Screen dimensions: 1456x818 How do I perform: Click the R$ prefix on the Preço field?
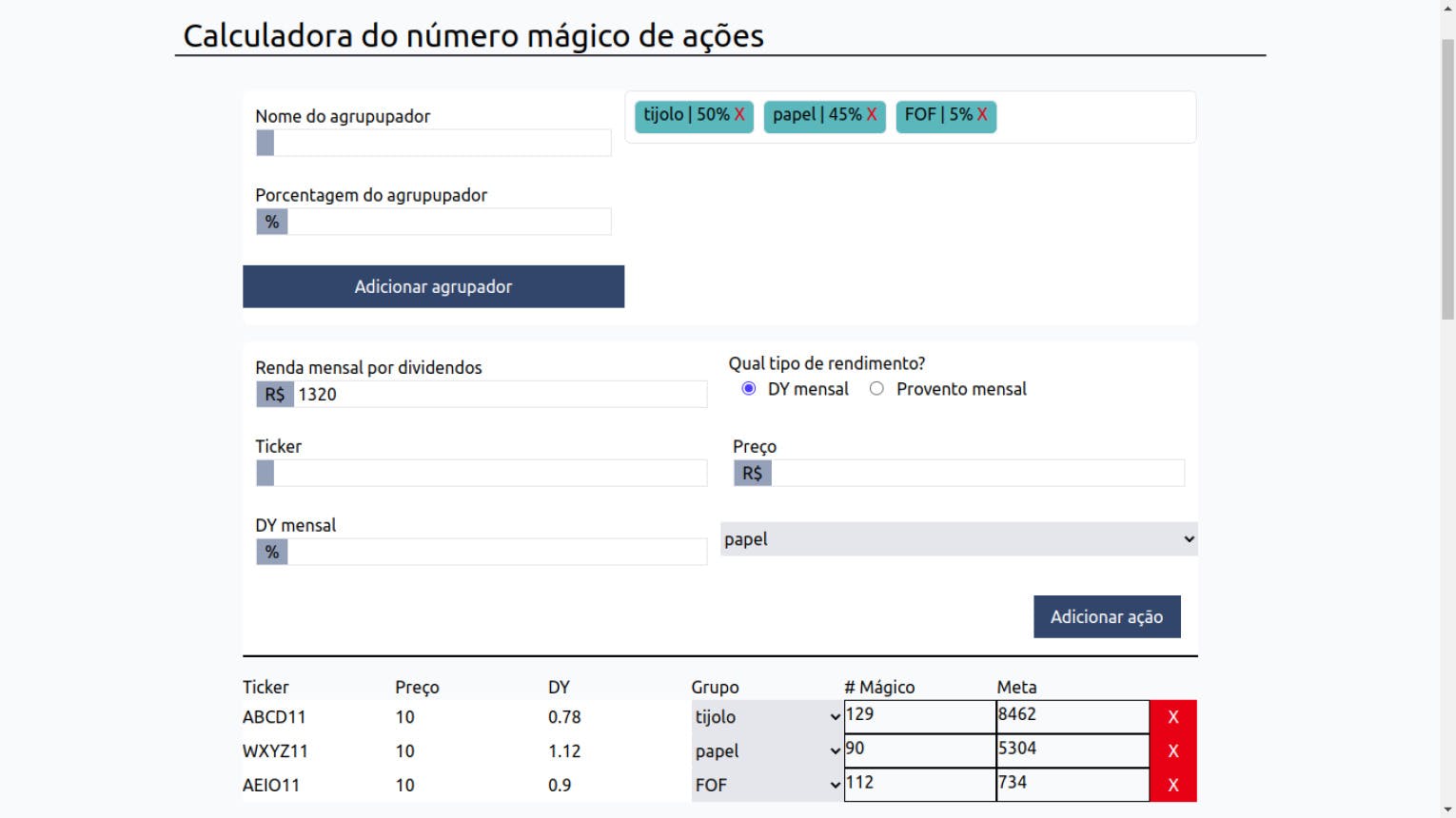click(752, 472)
